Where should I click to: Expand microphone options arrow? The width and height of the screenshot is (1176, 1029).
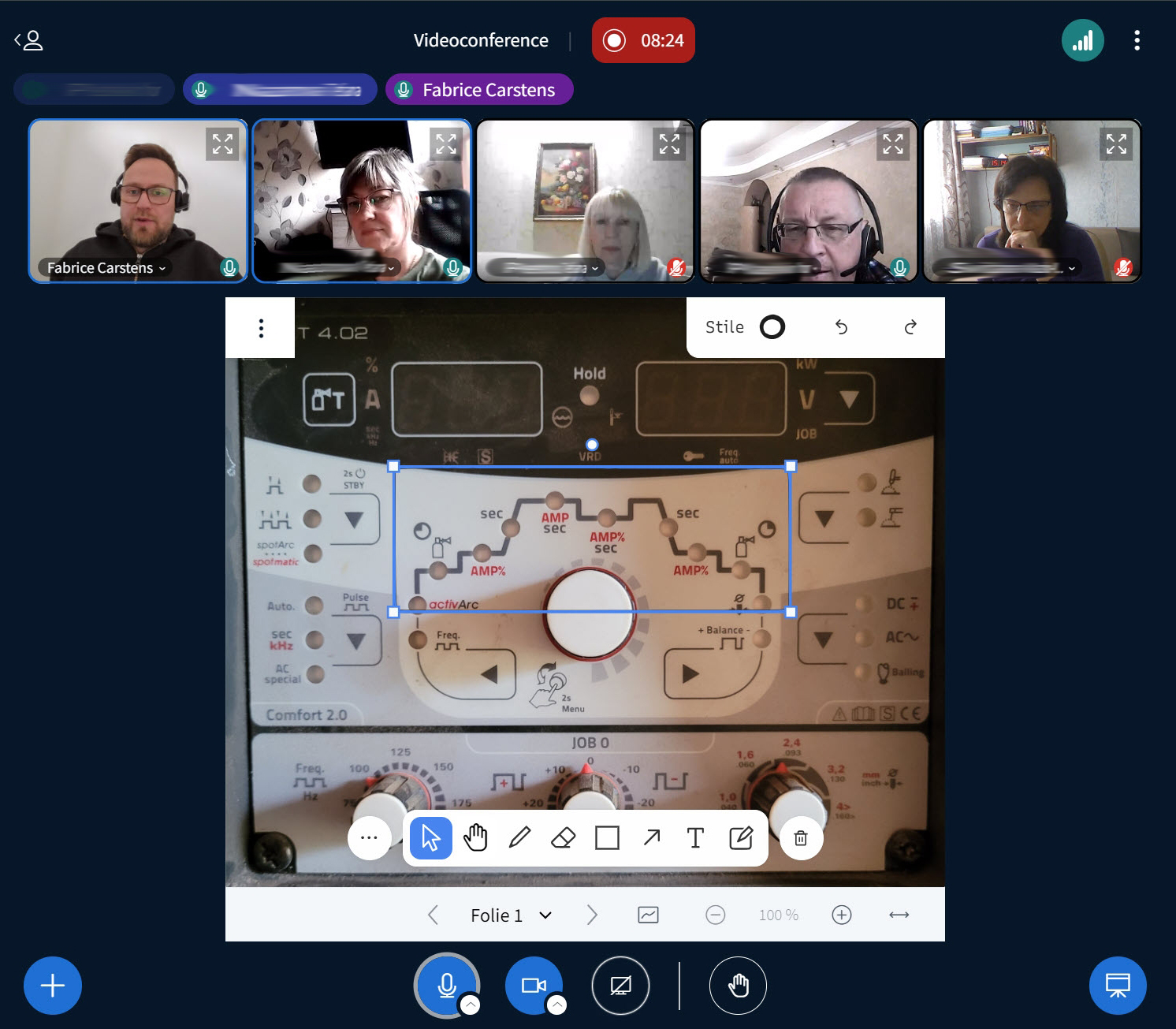(470, 1005)
